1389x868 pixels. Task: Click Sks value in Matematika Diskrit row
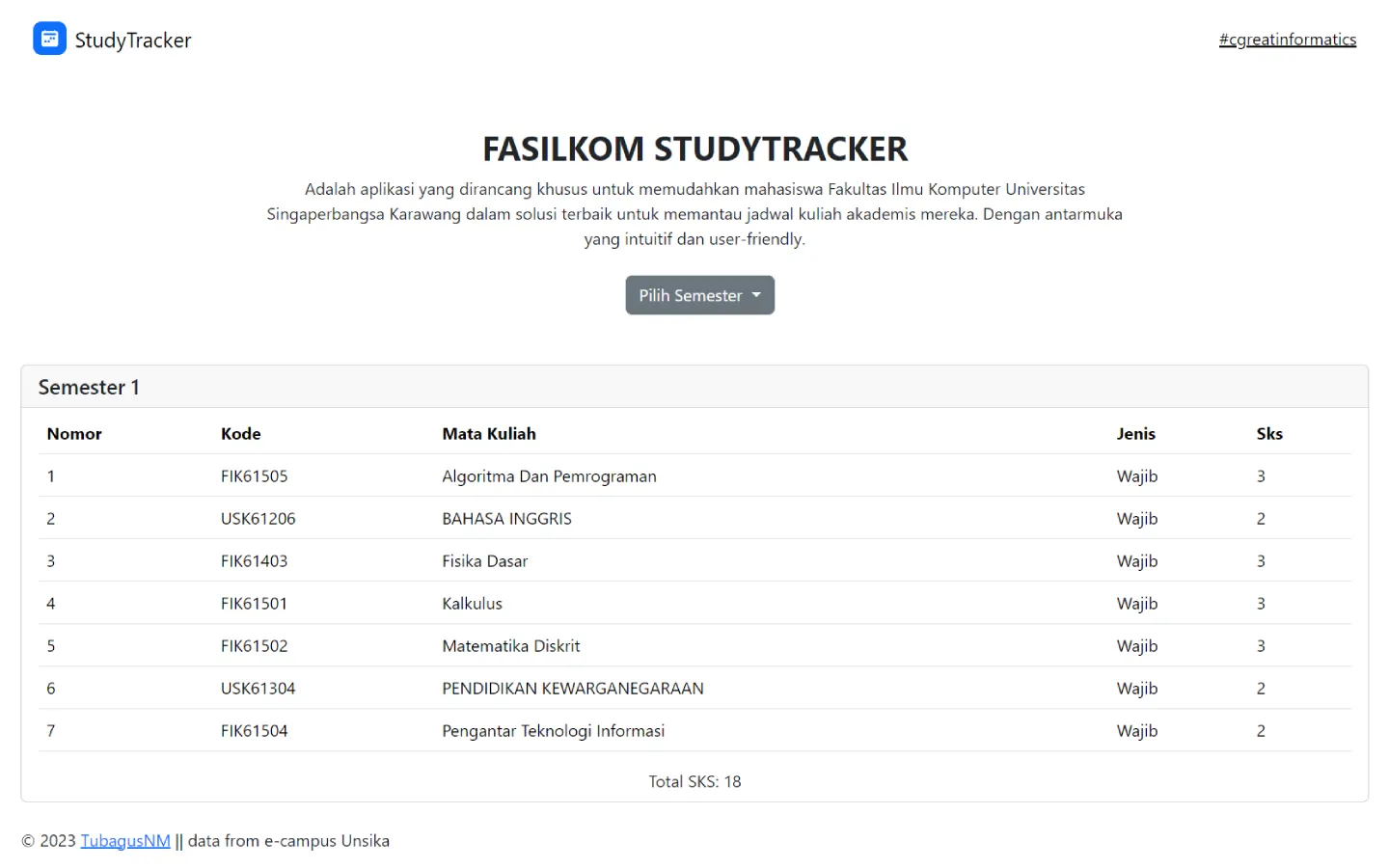click(1261, 646)
